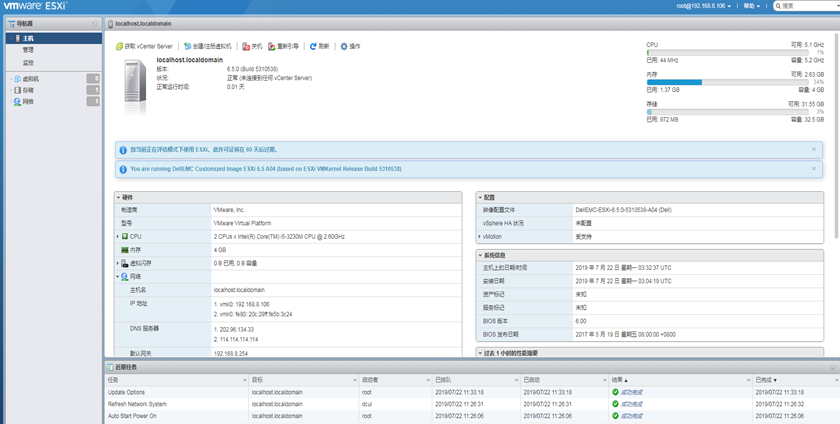
Task: Click the VMware ESXi logo
Action: 35,6
